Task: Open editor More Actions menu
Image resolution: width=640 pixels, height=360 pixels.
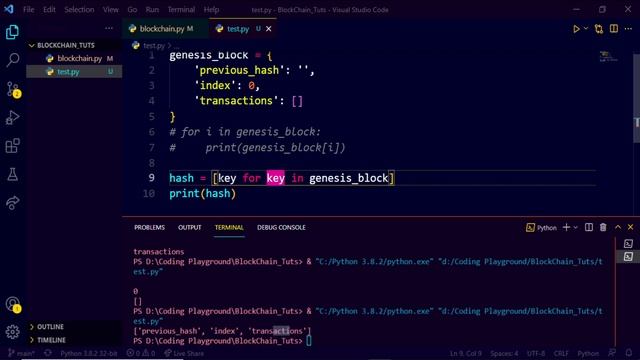Action: (x=628, y=29)
